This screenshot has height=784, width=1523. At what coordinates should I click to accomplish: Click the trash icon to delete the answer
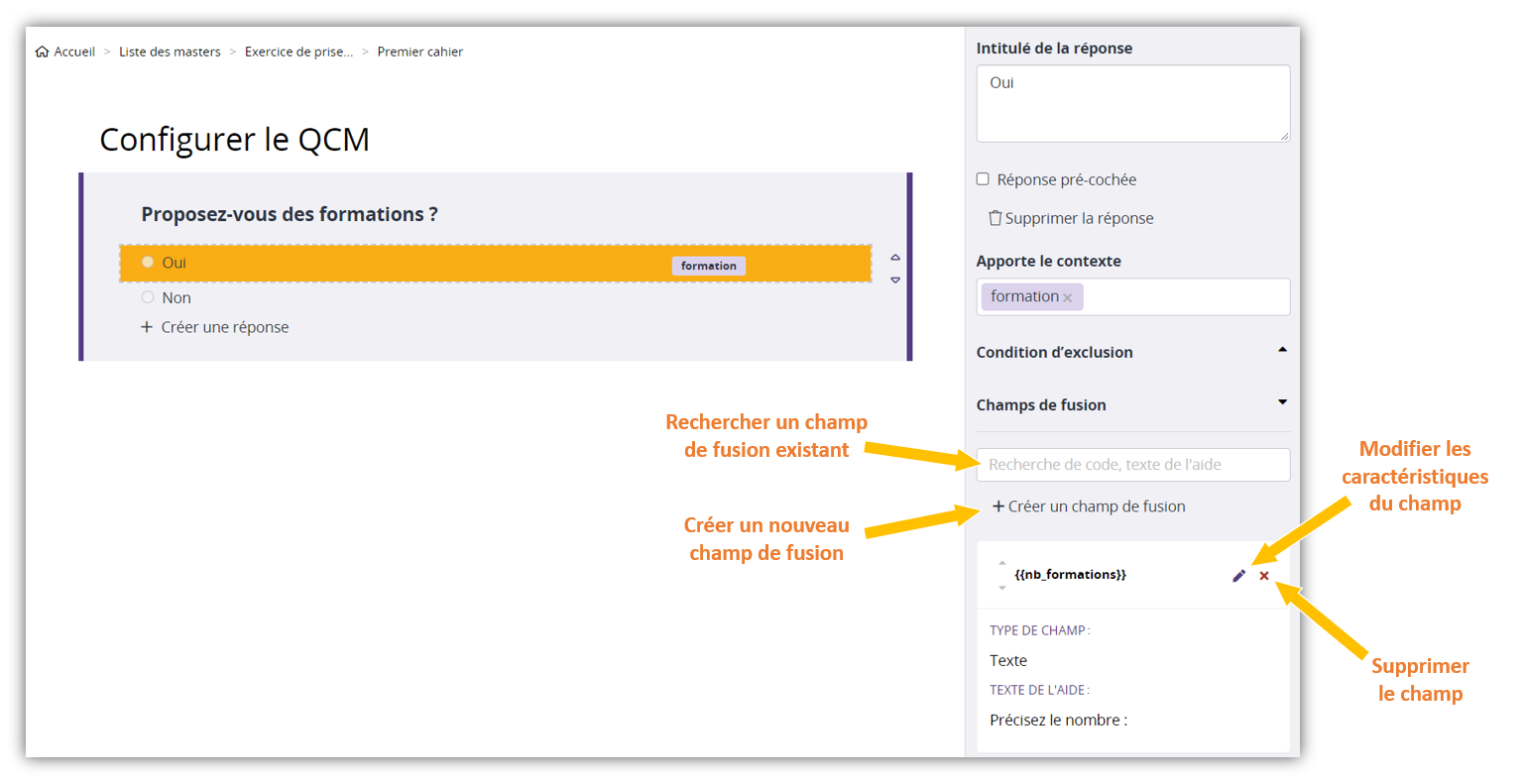coord(995,218)
